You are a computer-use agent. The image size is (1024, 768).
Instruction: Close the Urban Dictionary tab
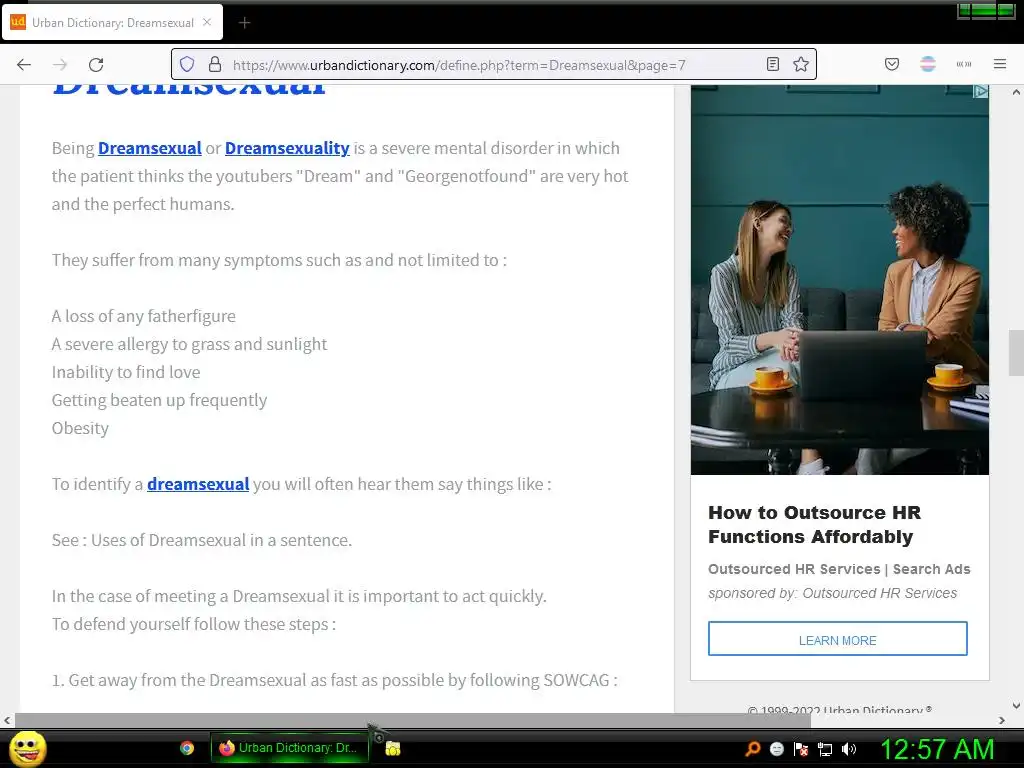(207, 22)
